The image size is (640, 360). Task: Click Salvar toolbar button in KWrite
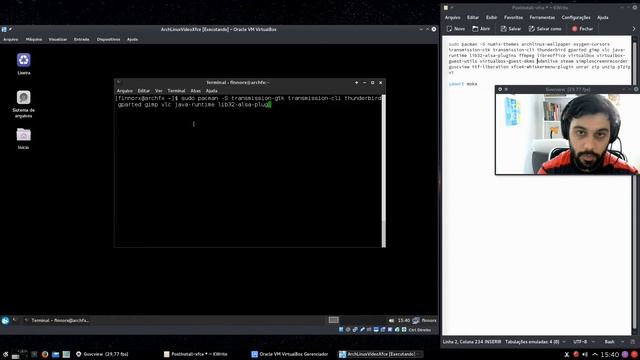click(511, 29)
